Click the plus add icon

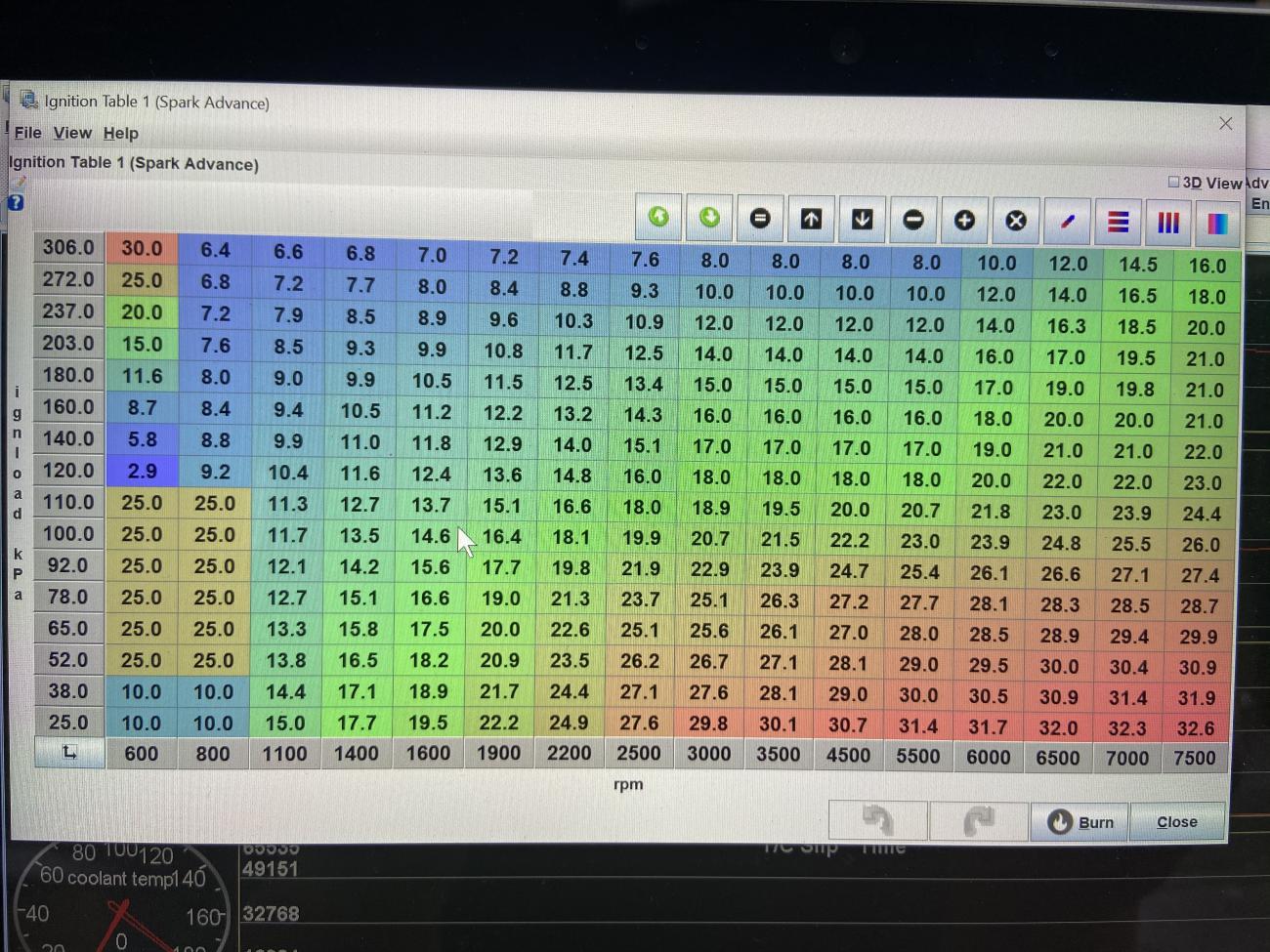964,221
